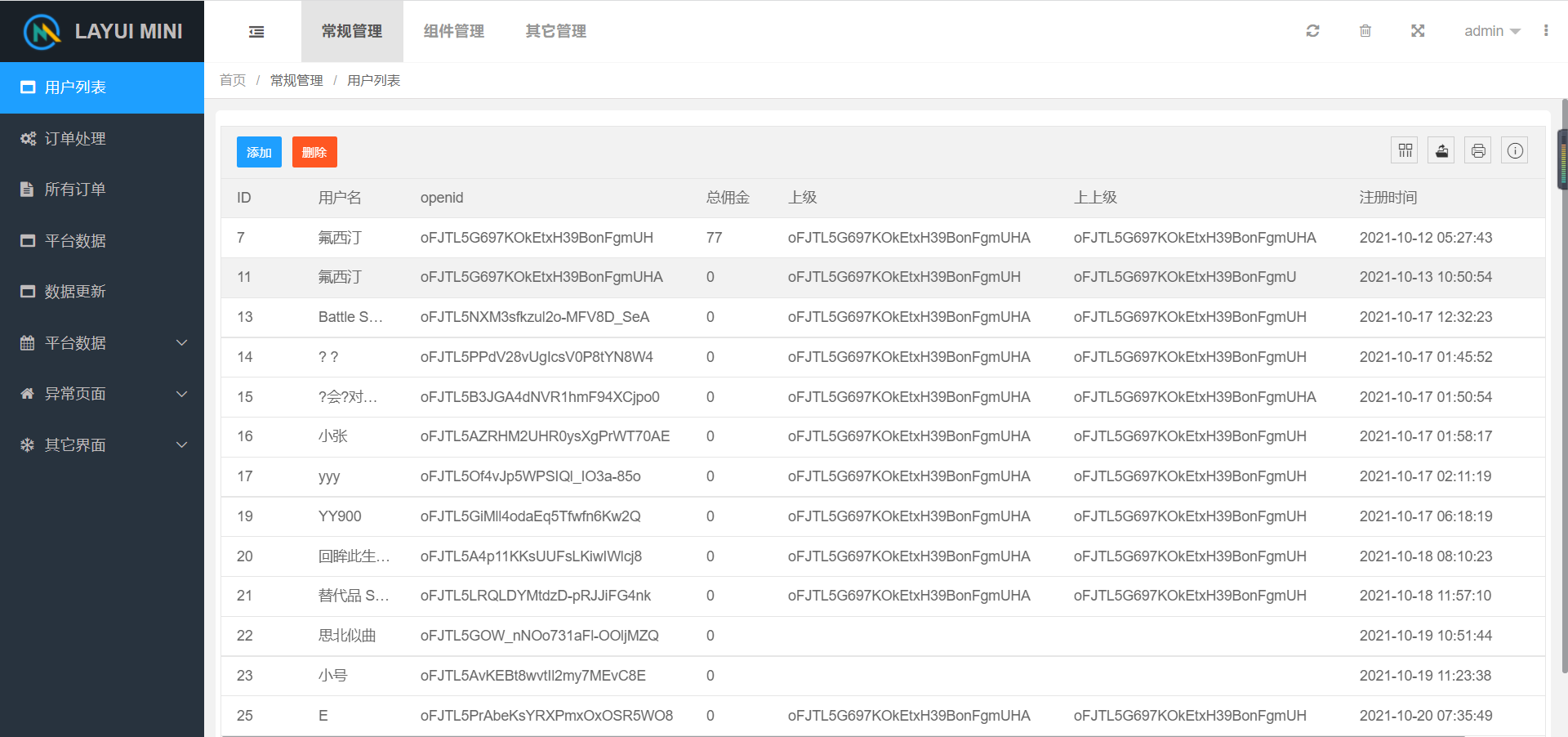Viewport: 1568px width, 737px height.
Task: Click username 替代品 S… in row 21
Action: (354, 596)
